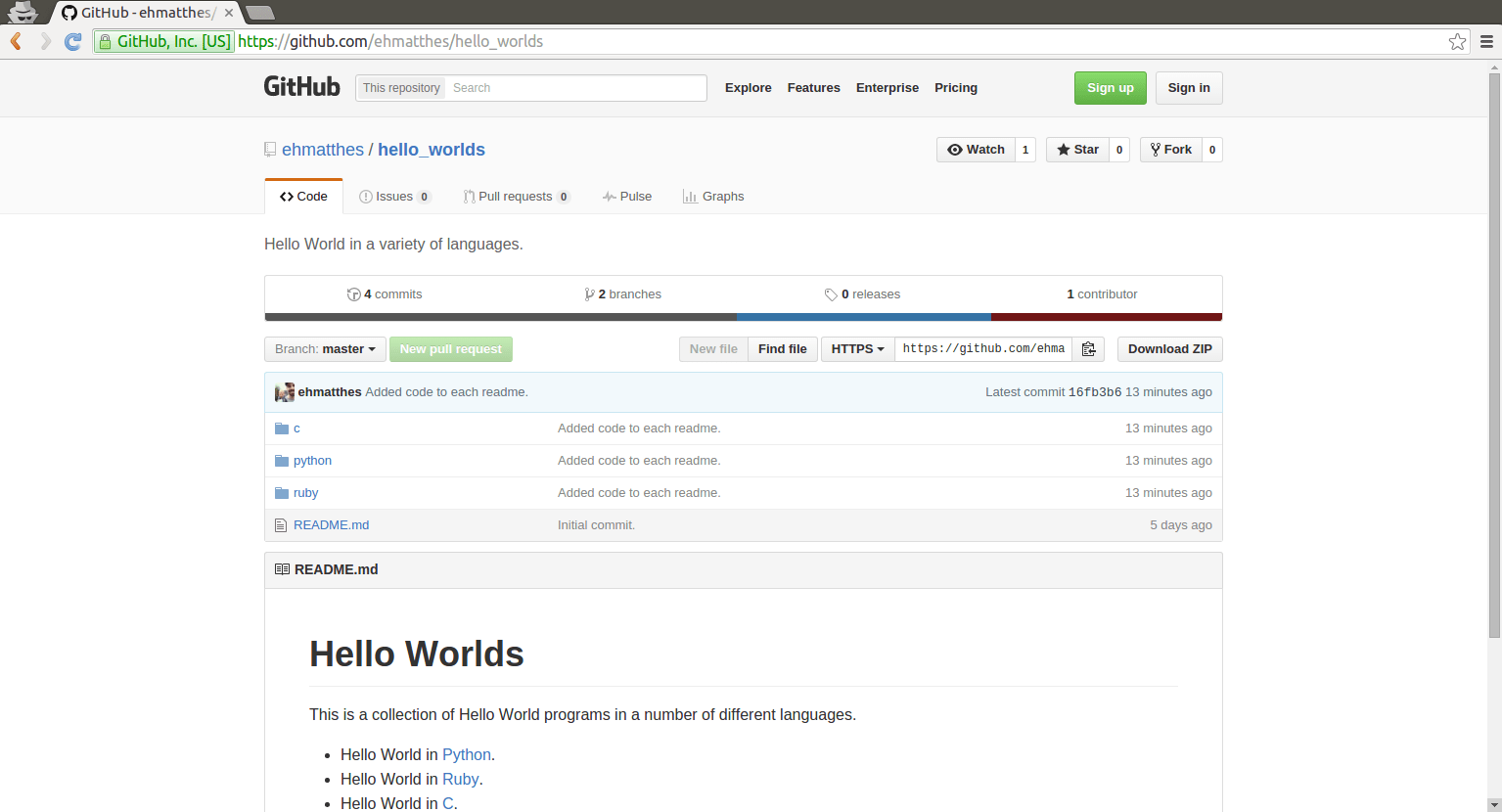Open the forks count next to Fork

(x=1212, y=150)
